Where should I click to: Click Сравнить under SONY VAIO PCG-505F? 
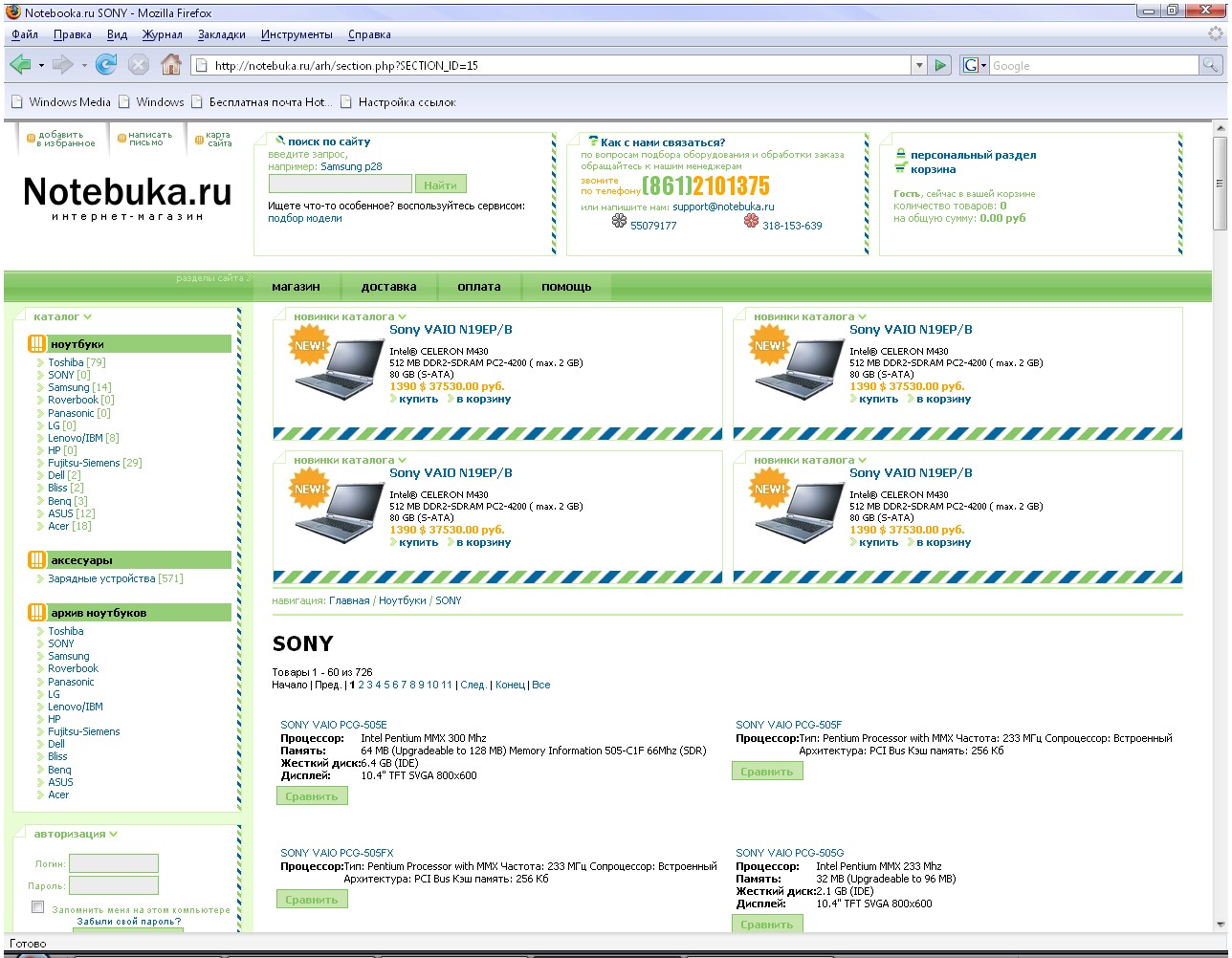pyautogui.click(x=767, y=771)
